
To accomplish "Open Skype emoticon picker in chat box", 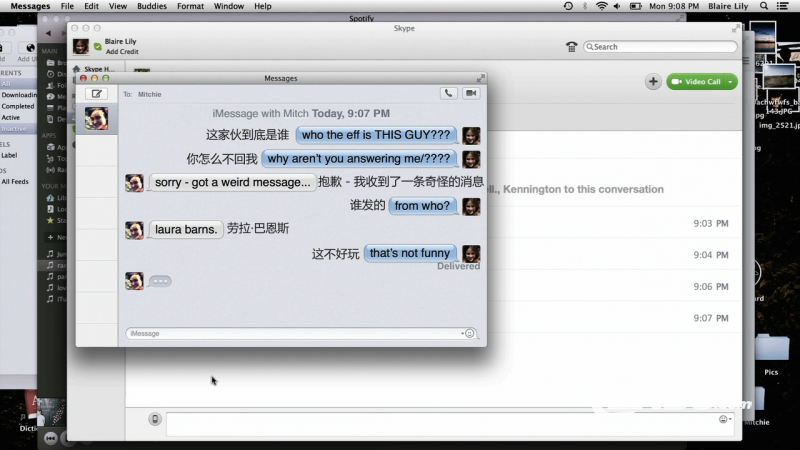I will (723, 419).
